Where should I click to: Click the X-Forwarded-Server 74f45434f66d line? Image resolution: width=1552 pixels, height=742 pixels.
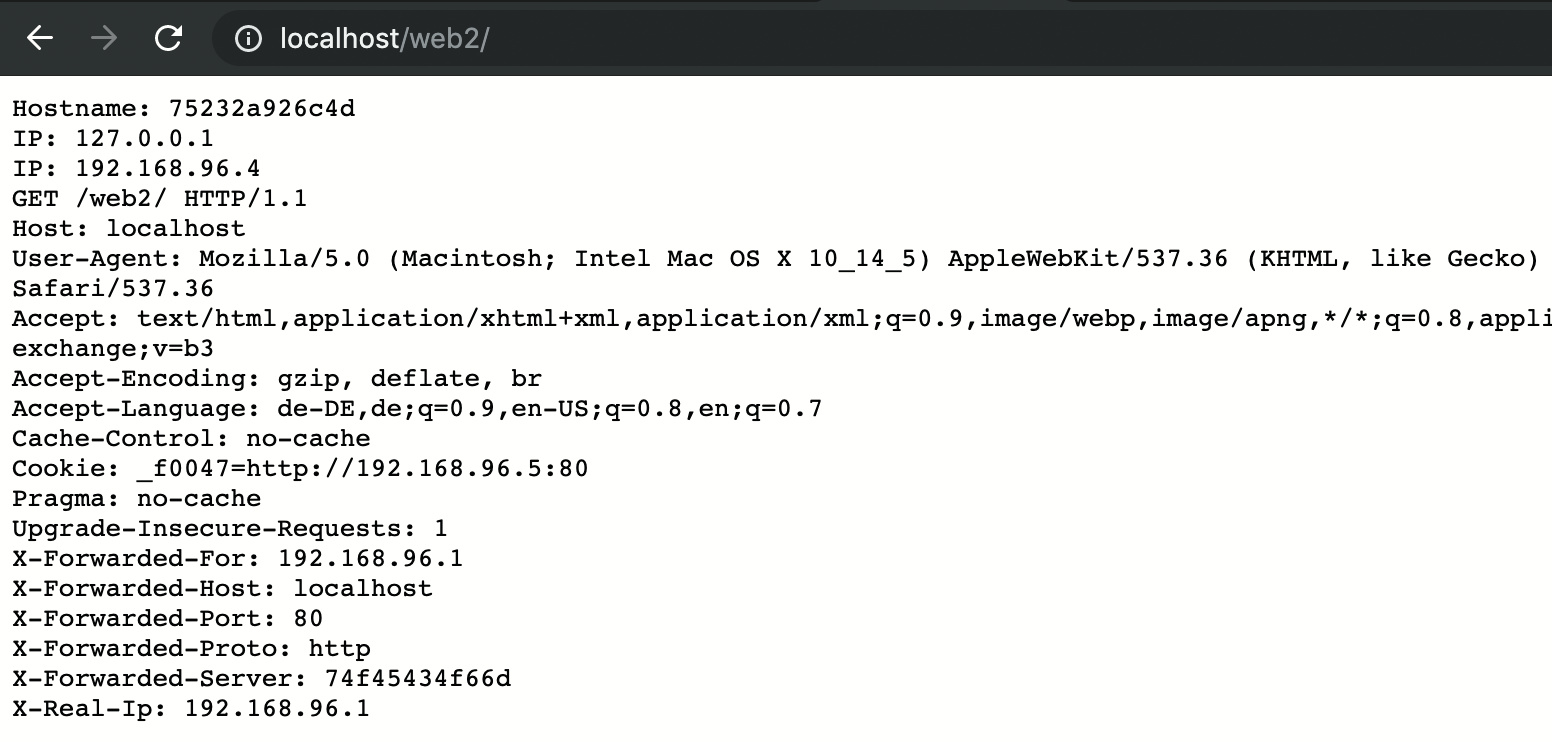[x=262, y=679]
